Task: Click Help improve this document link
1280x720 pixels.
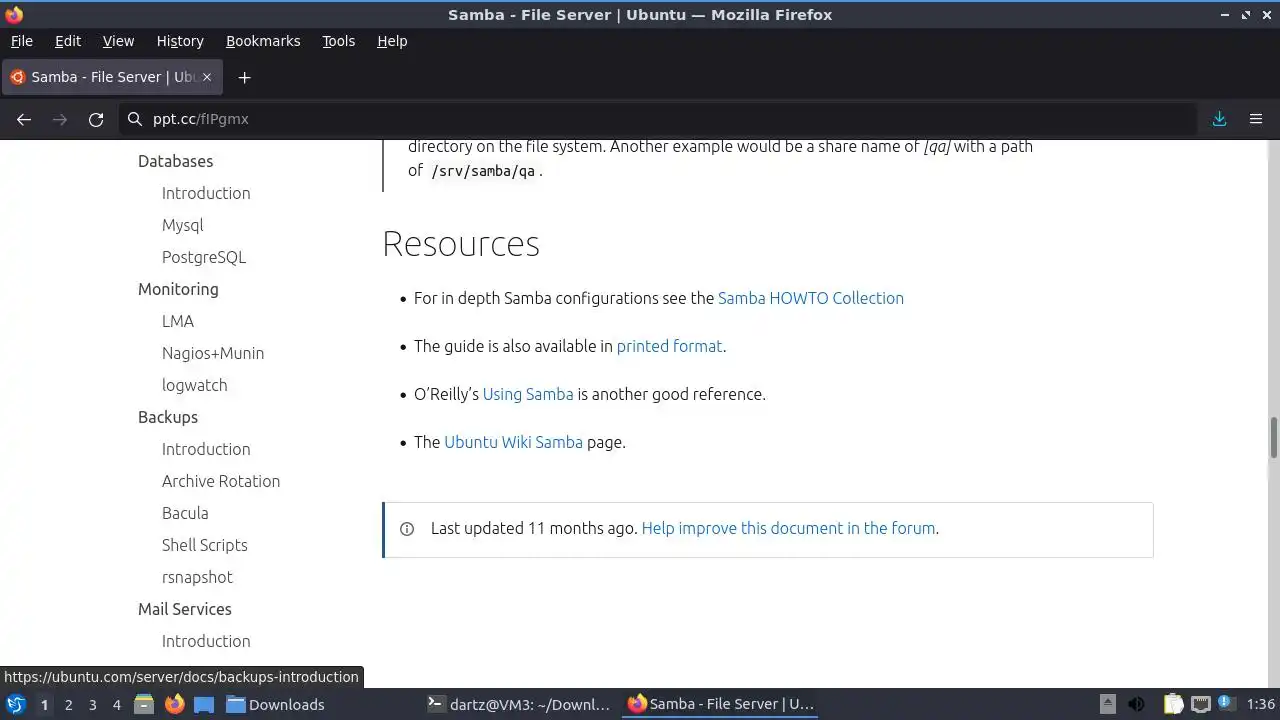Action: click(788, 528)
